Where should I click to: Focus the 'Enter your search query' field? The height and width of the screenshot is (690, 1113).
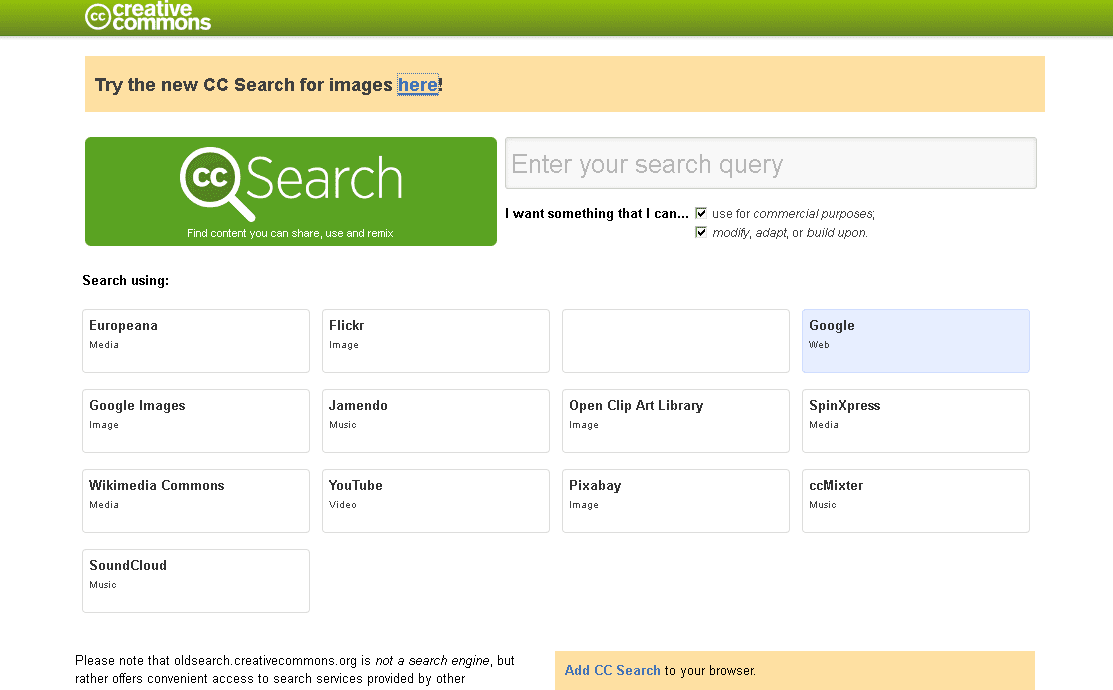(x=770, y=163)
